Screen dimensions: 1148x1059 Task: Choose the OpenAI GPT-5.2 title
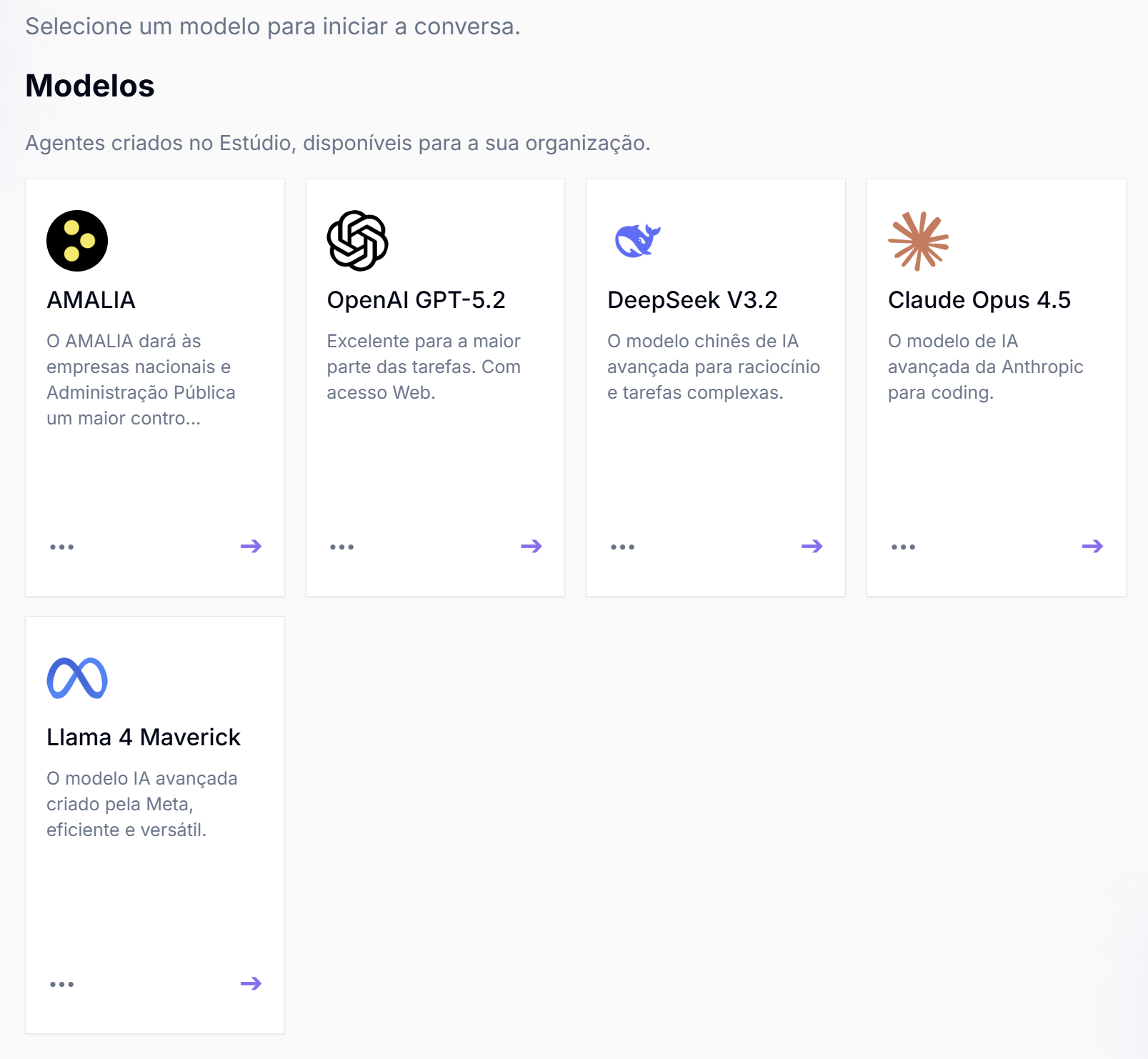point(416,300)
